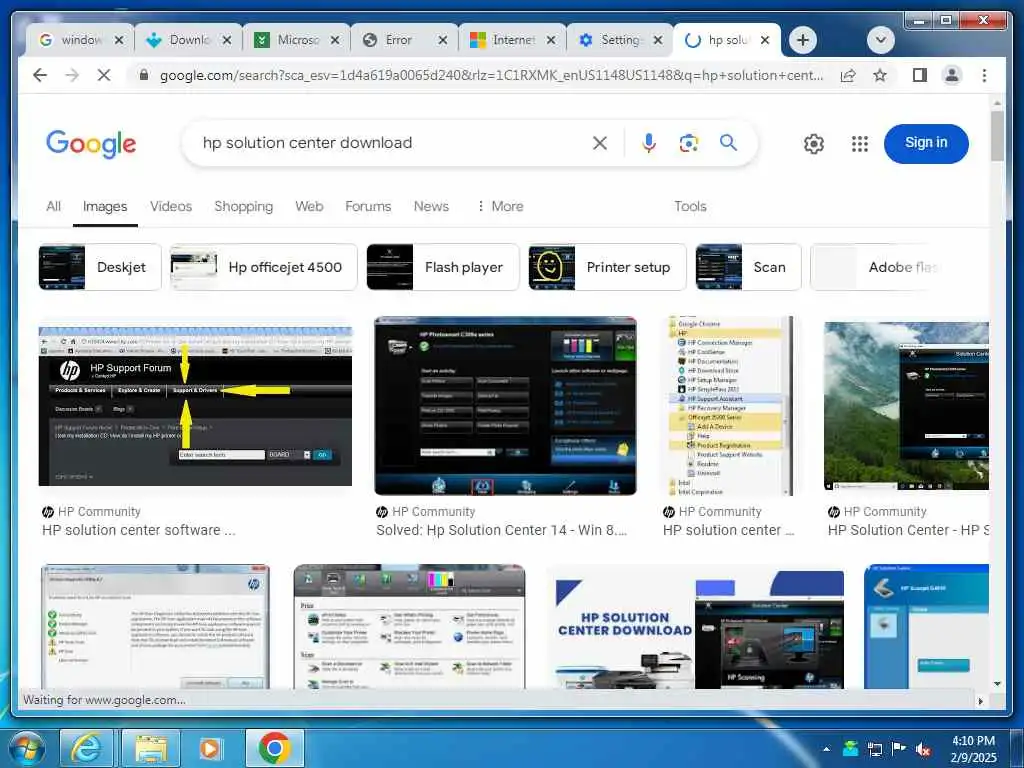Switch to the Shopping results tab
Viewport: 1024px width, 768px height.
tap(244, 206)
